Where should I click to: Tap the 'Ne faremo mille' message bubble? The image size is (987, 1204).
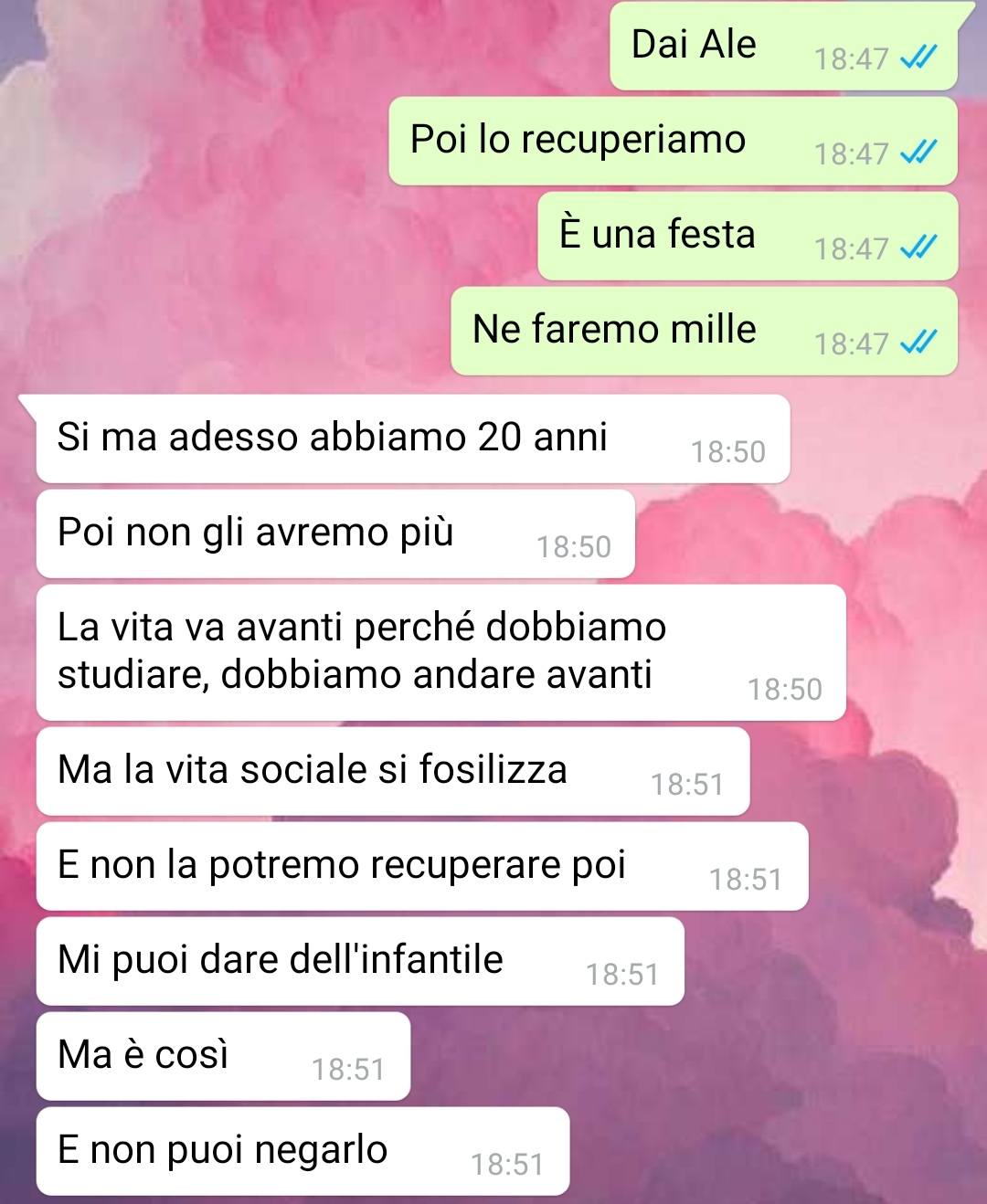point(705,331)
